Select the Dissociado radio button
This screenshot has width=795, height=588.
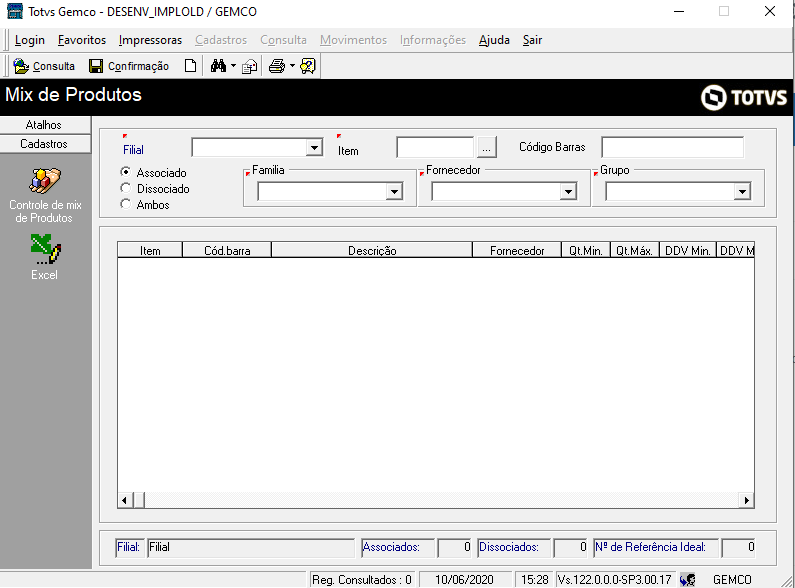point(126,188)
